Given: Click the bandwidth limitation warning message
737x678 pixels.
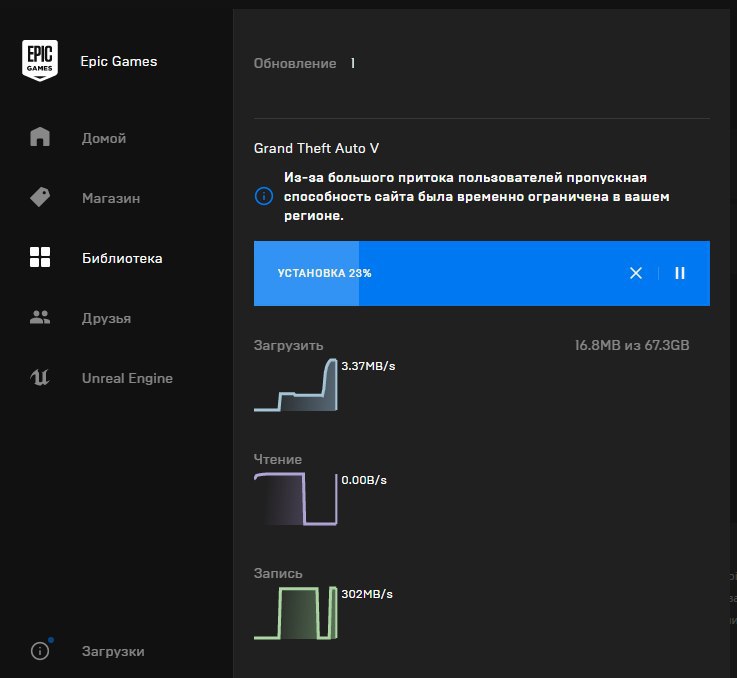Looking at the screenshot, I should click(477, 197).
